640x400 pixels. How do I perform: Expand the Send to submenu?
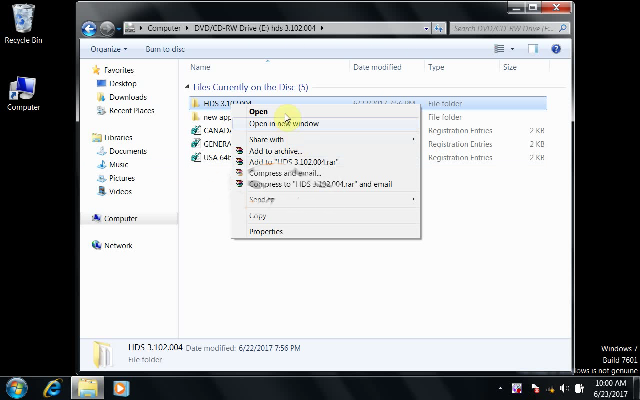(325, 199)
